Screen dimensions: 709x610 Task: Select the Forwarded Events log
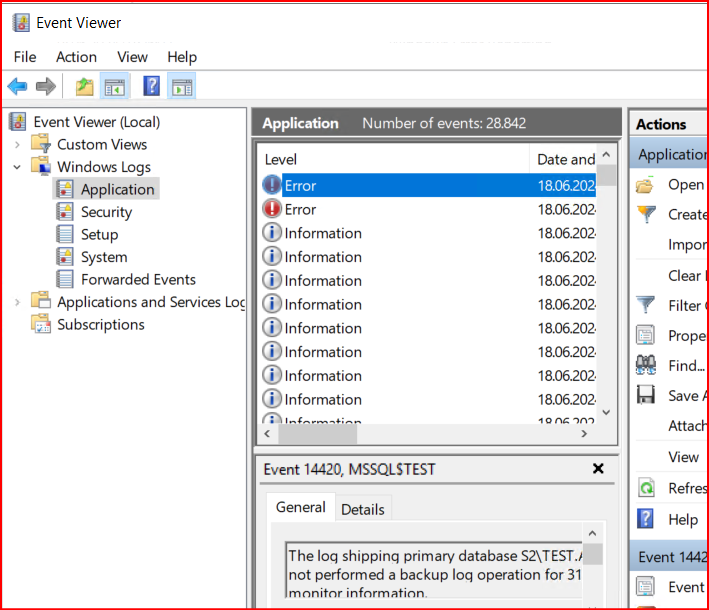pos(138,279)
